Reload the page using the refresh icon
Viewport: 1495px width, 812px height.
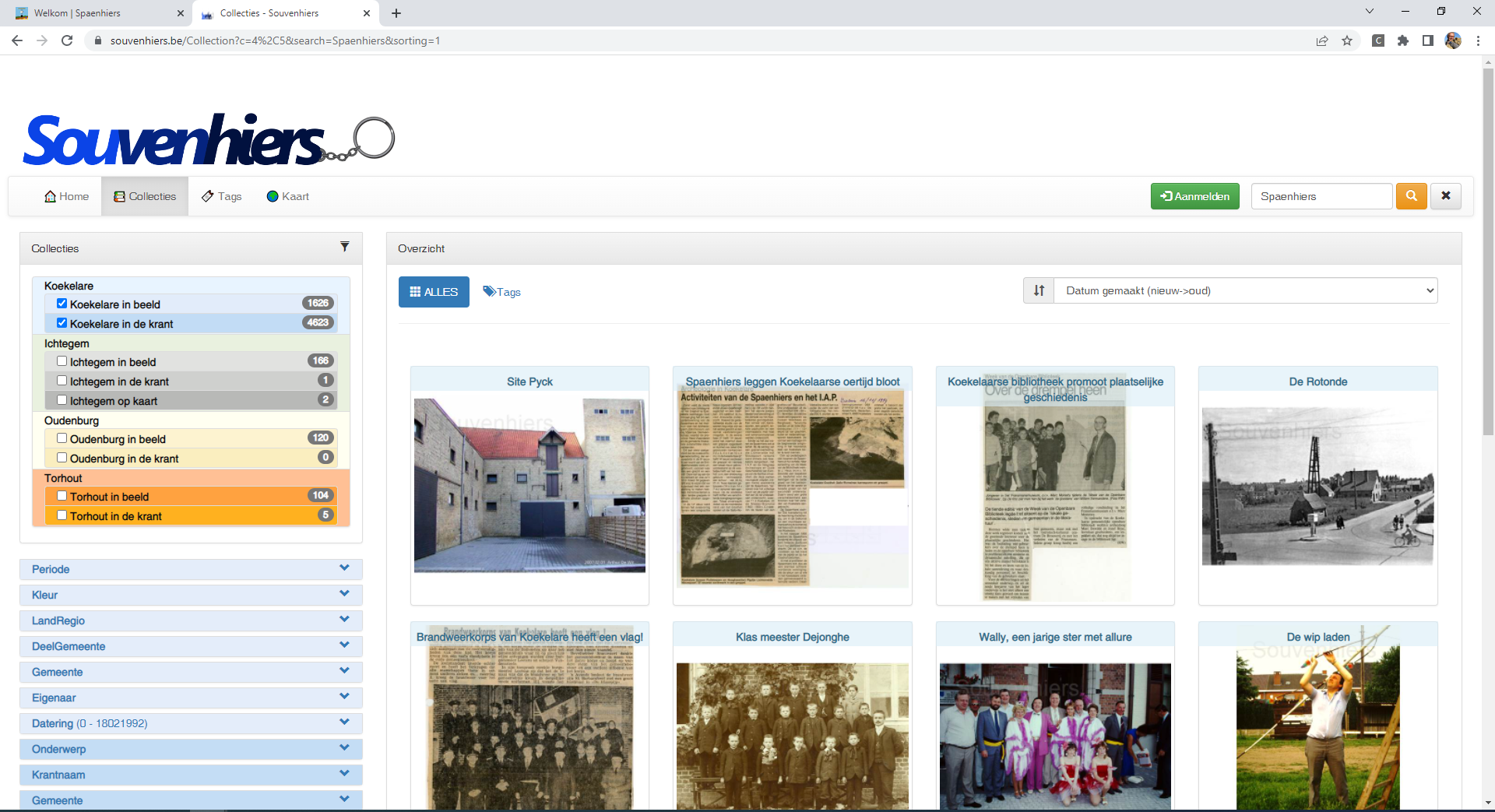point(67,40)
